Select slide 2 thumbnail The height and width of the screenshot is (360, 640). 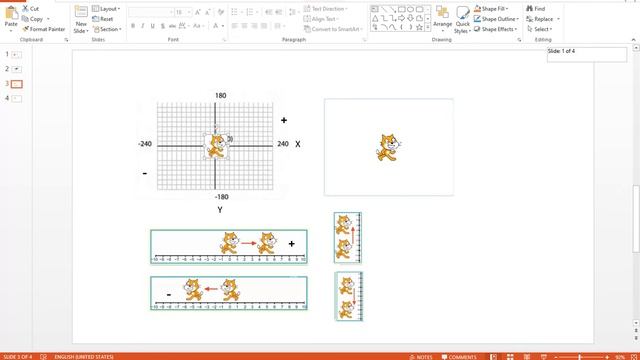click(16, 69)
